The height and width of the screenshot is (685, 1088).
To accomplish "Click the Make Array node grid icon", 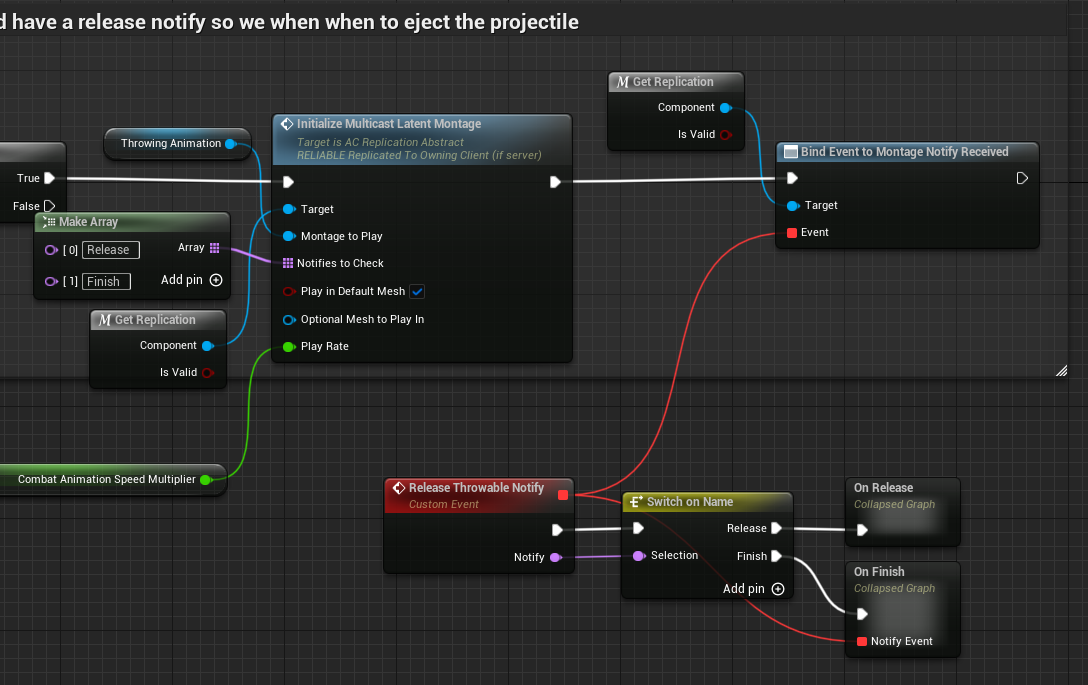I will (48, 222).
